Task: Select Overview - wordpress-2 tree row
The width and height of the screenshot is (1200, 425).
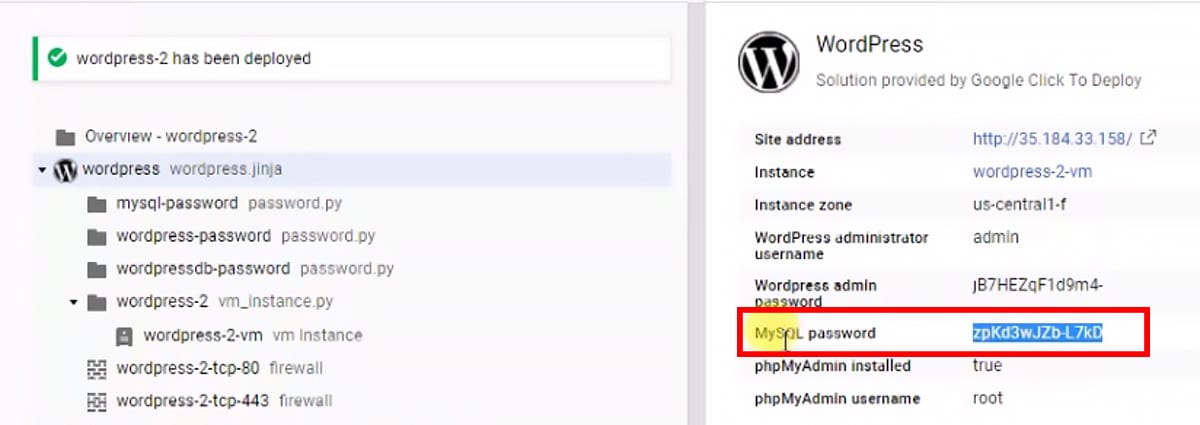Action: click(351, 136)
